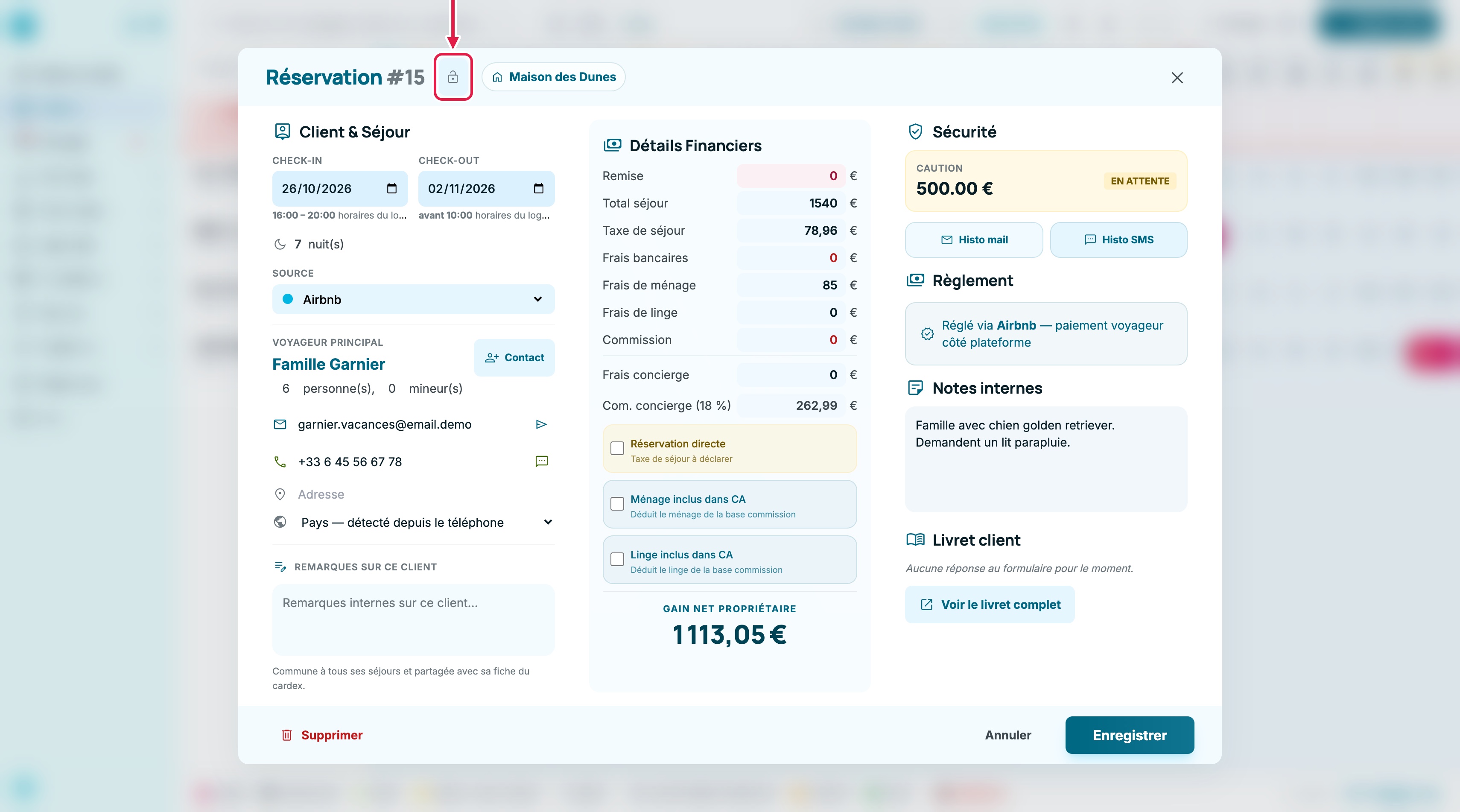Click the EN ATTENTE caution status badge
The image size is (1460, 812).
point(1140,181)
